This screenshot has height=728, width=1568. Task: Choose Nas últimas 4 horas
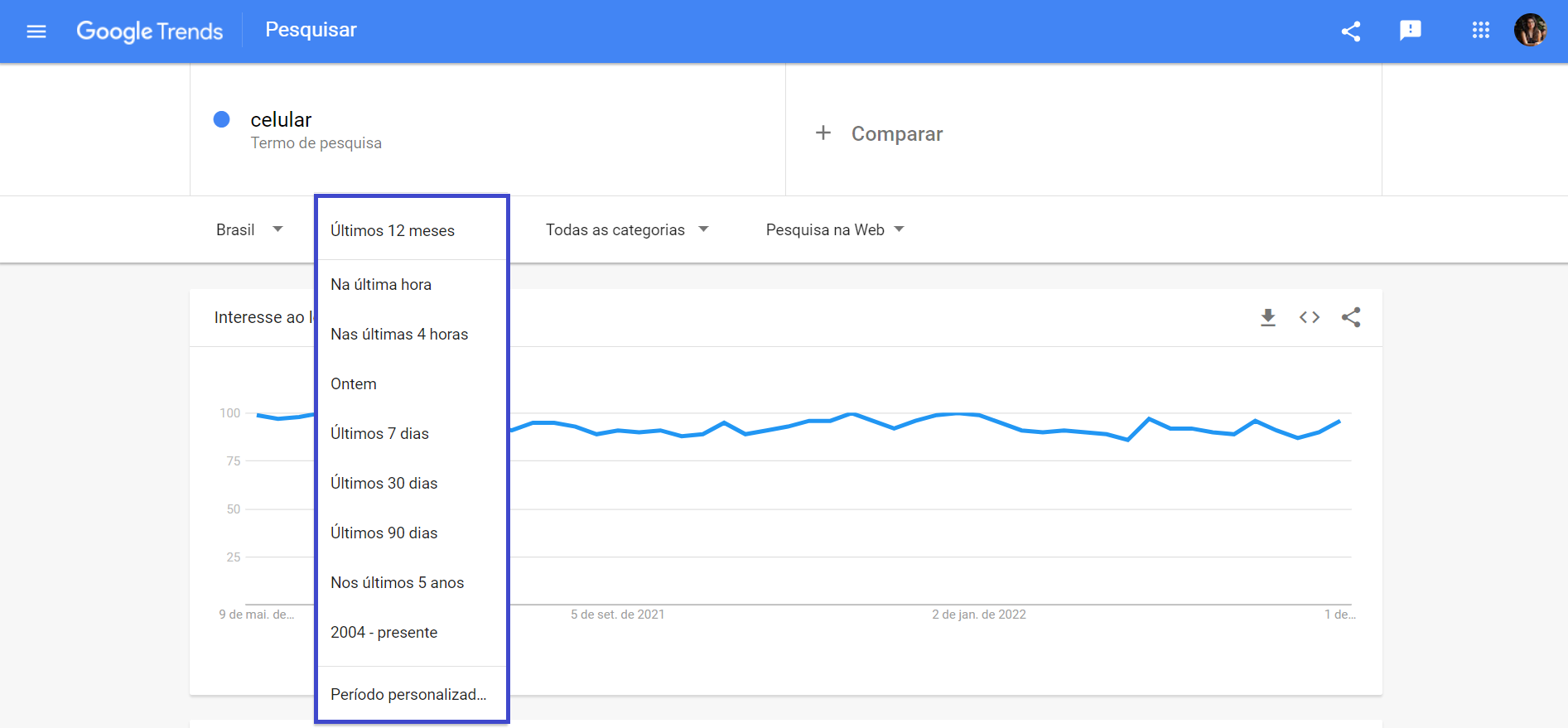(412, 334)
